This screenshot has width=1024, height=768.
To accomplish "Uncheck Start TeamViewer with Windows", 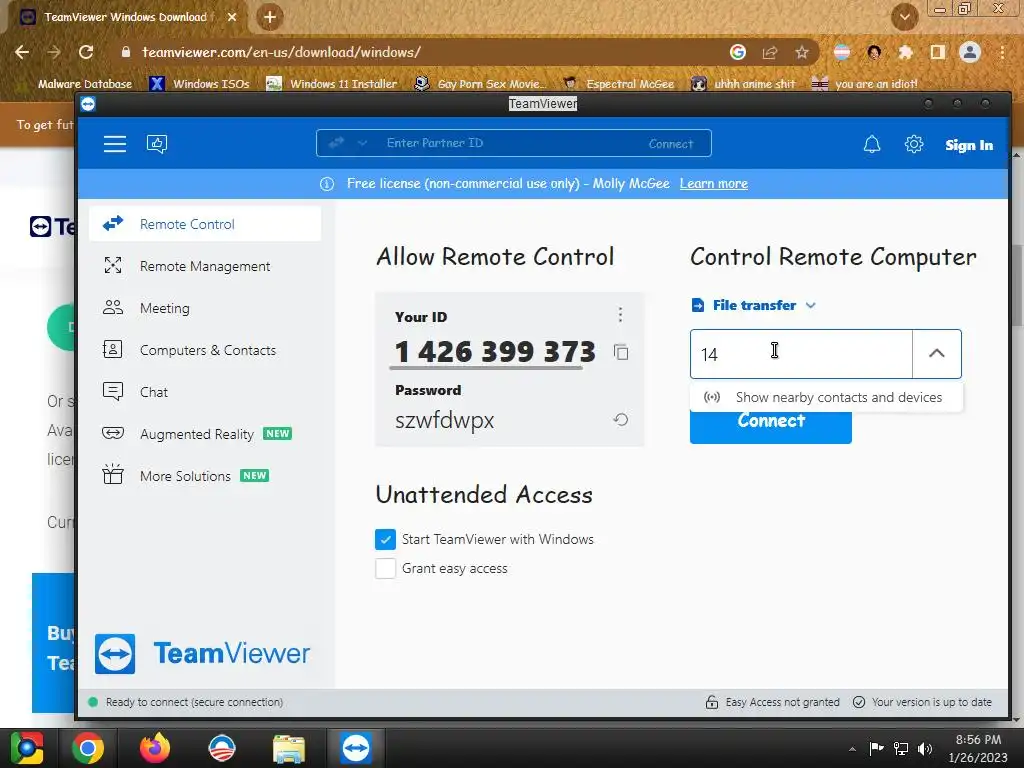I will (385, 539).
